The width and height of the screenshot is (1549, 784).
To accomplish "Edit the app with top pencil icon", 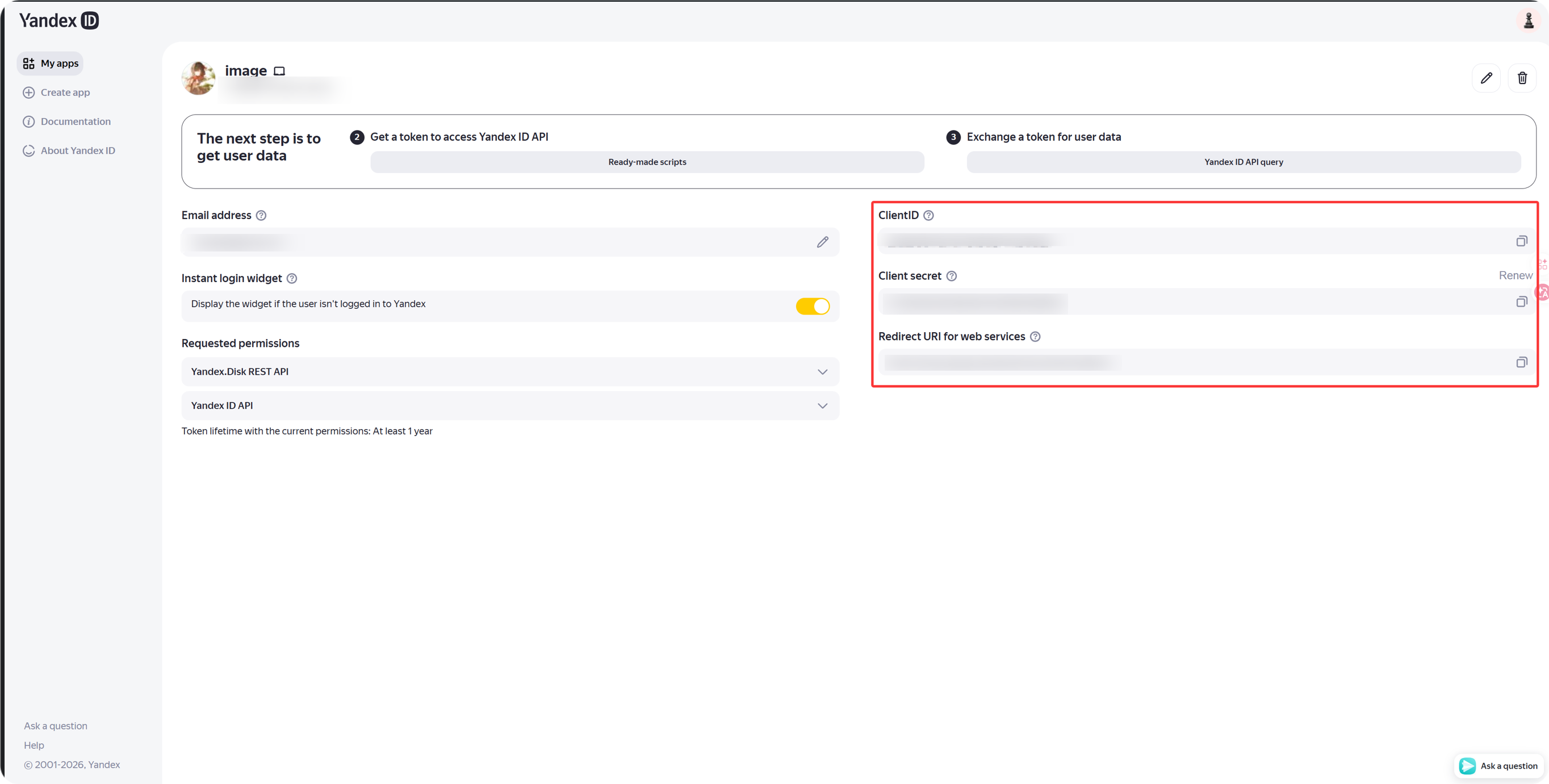I will point(1486,78).
